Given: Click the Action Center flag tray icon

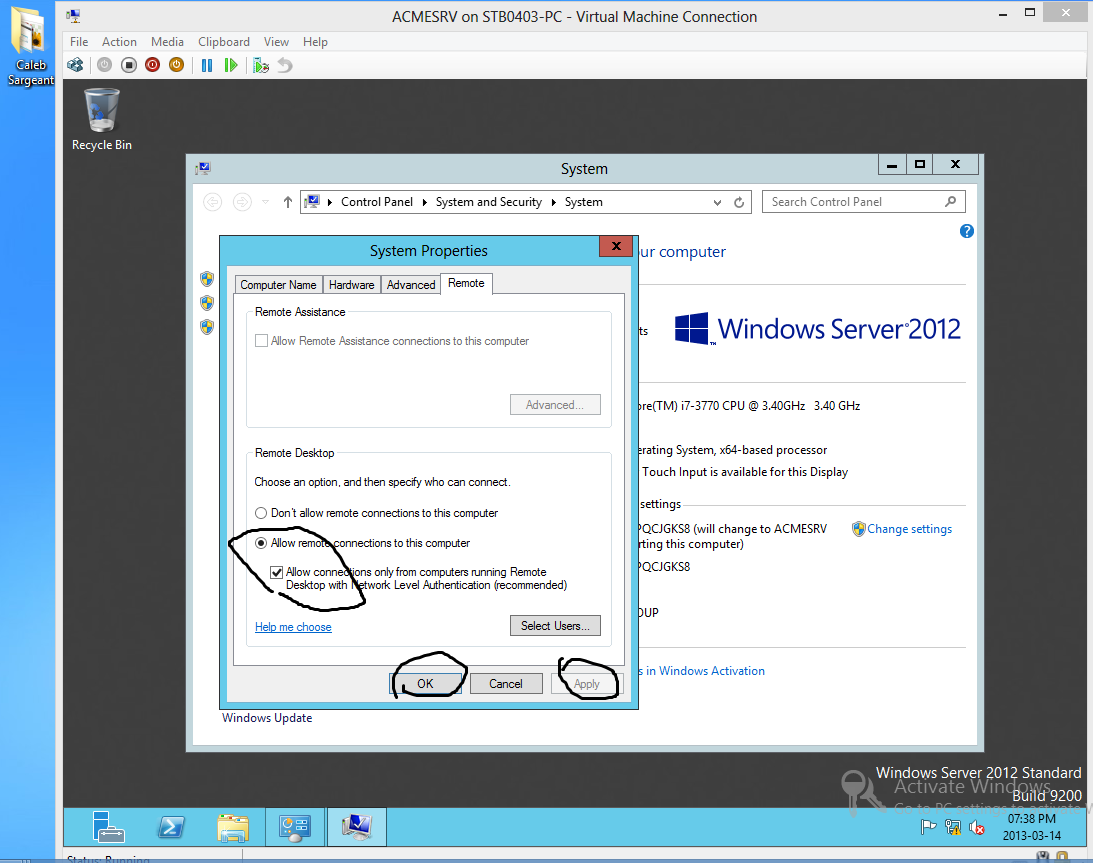Looking at the screenshot, I should 928,827.
